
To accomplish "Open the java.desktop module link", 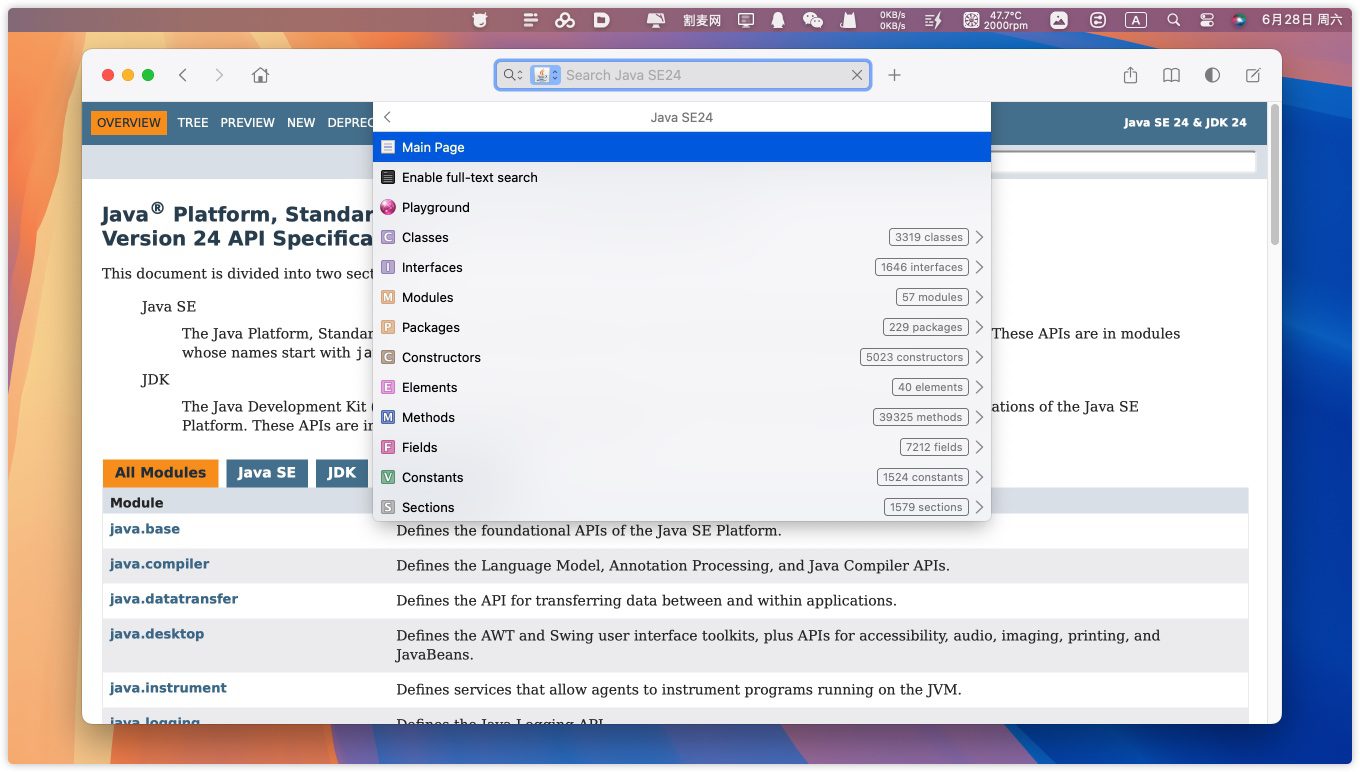I will [157, 634].
